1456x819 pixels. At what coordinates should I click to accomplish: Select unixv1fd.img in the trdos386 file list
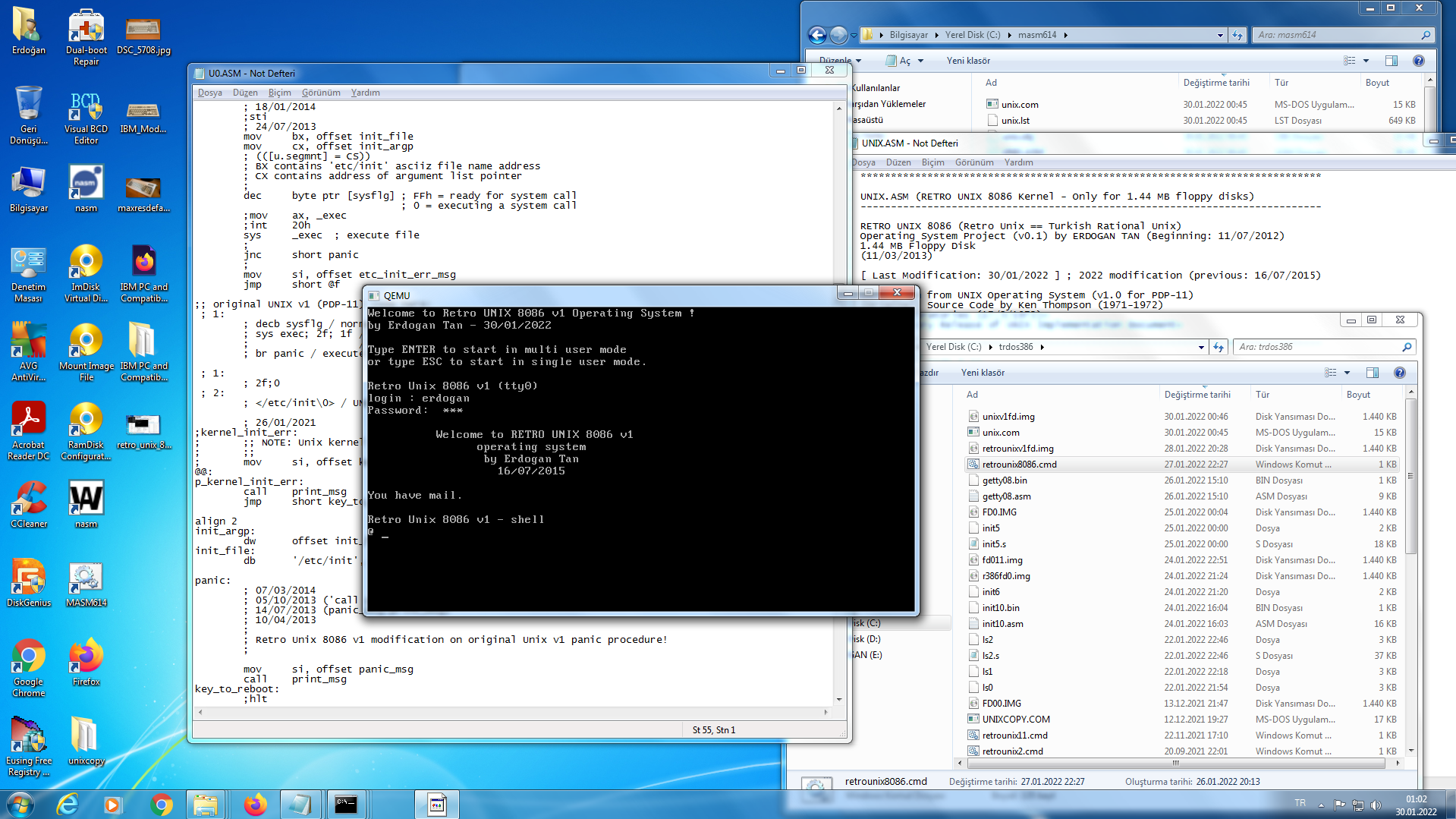coord(1008,417)
